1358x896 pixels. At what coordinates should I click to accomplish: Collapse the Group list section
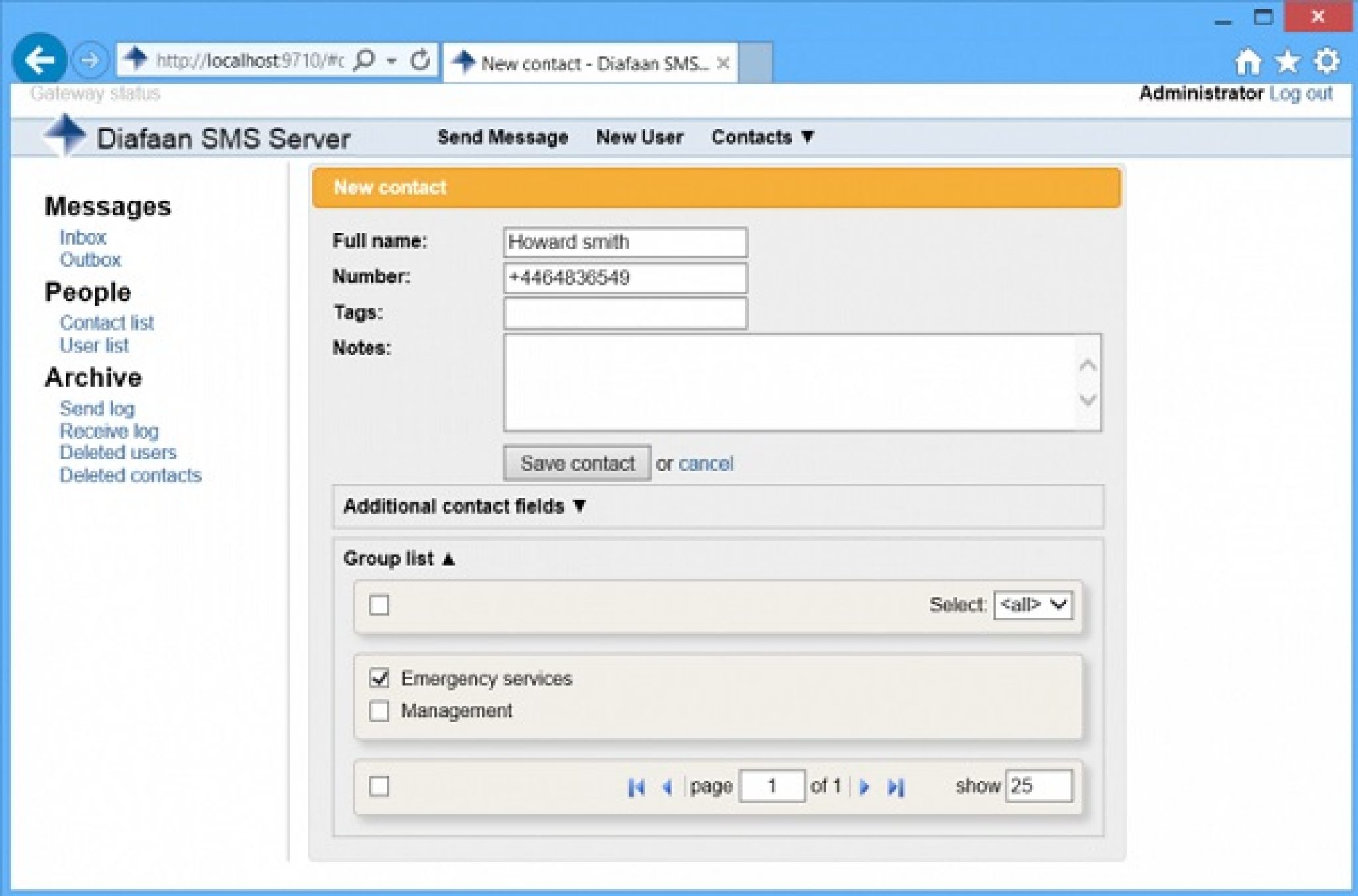(398, 558)
